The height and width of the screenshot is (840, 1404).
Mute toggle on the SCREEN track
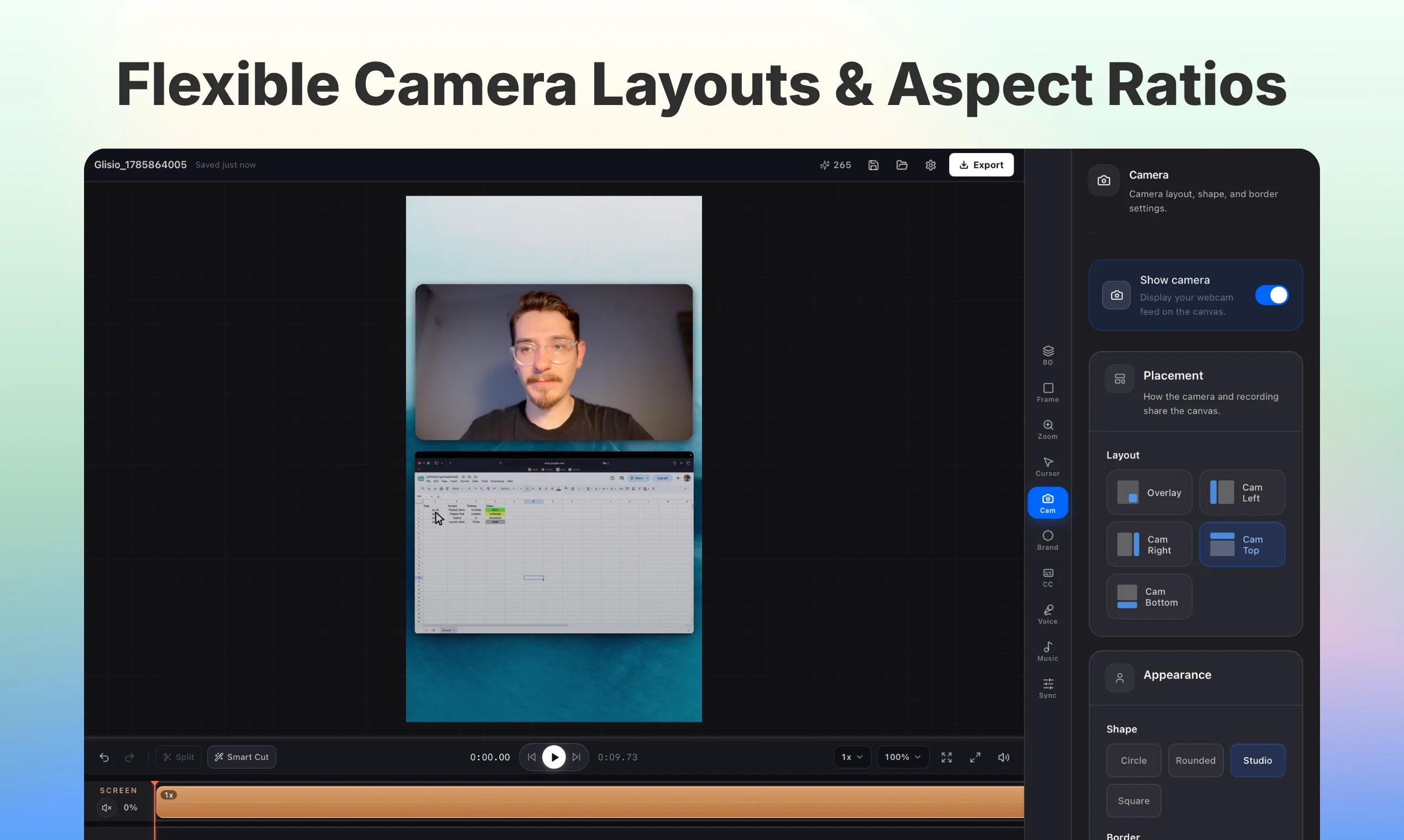[x=107, y=807]
